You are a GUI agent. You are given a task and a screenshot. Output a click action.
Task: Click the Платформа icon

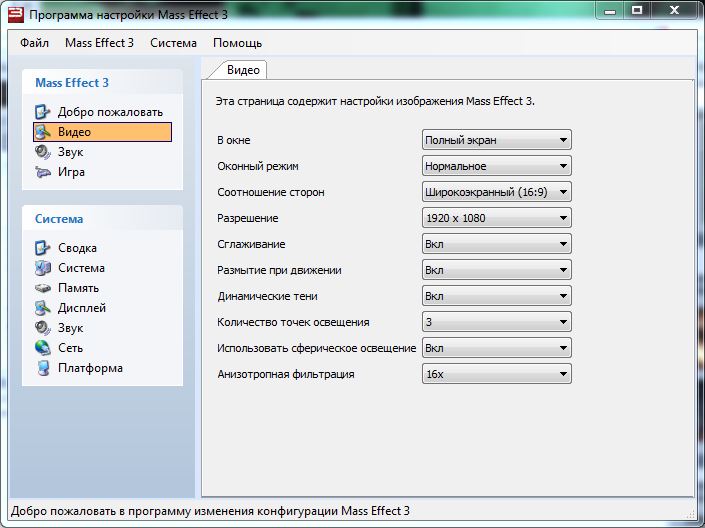[x=43, y=368]
